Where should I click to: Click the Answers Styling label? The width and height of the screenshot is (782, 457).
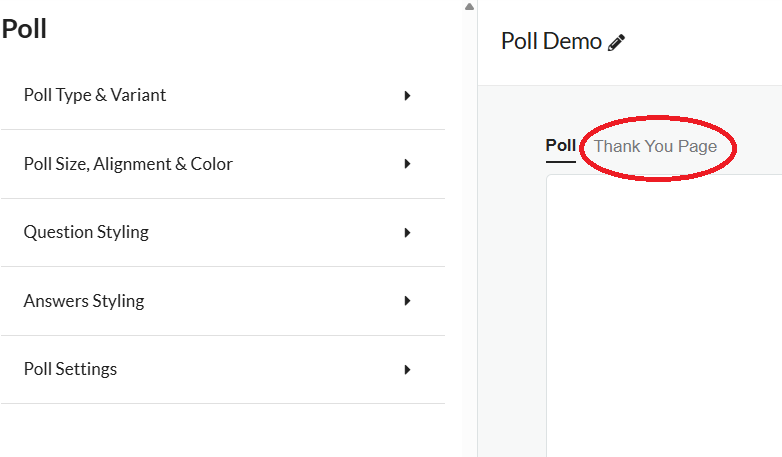[84, 301]
